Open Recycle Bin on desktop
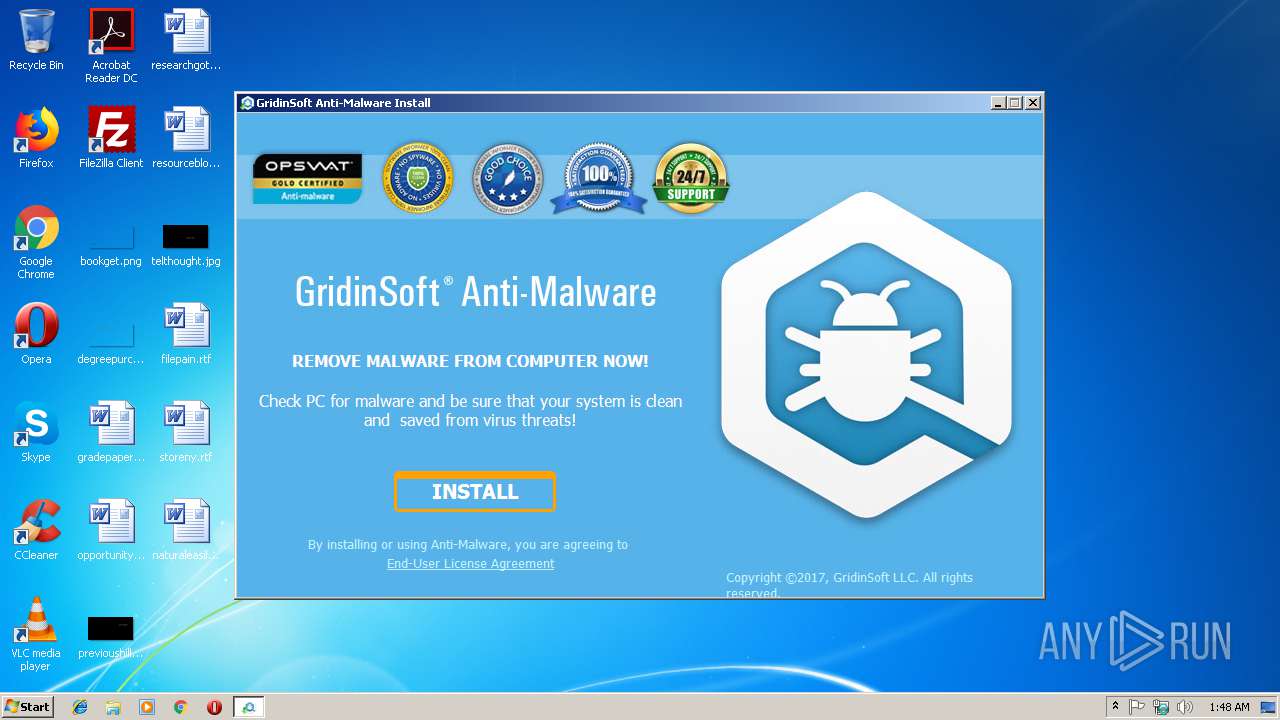This screenshot has height=720, width=1280. click(36, 40)
